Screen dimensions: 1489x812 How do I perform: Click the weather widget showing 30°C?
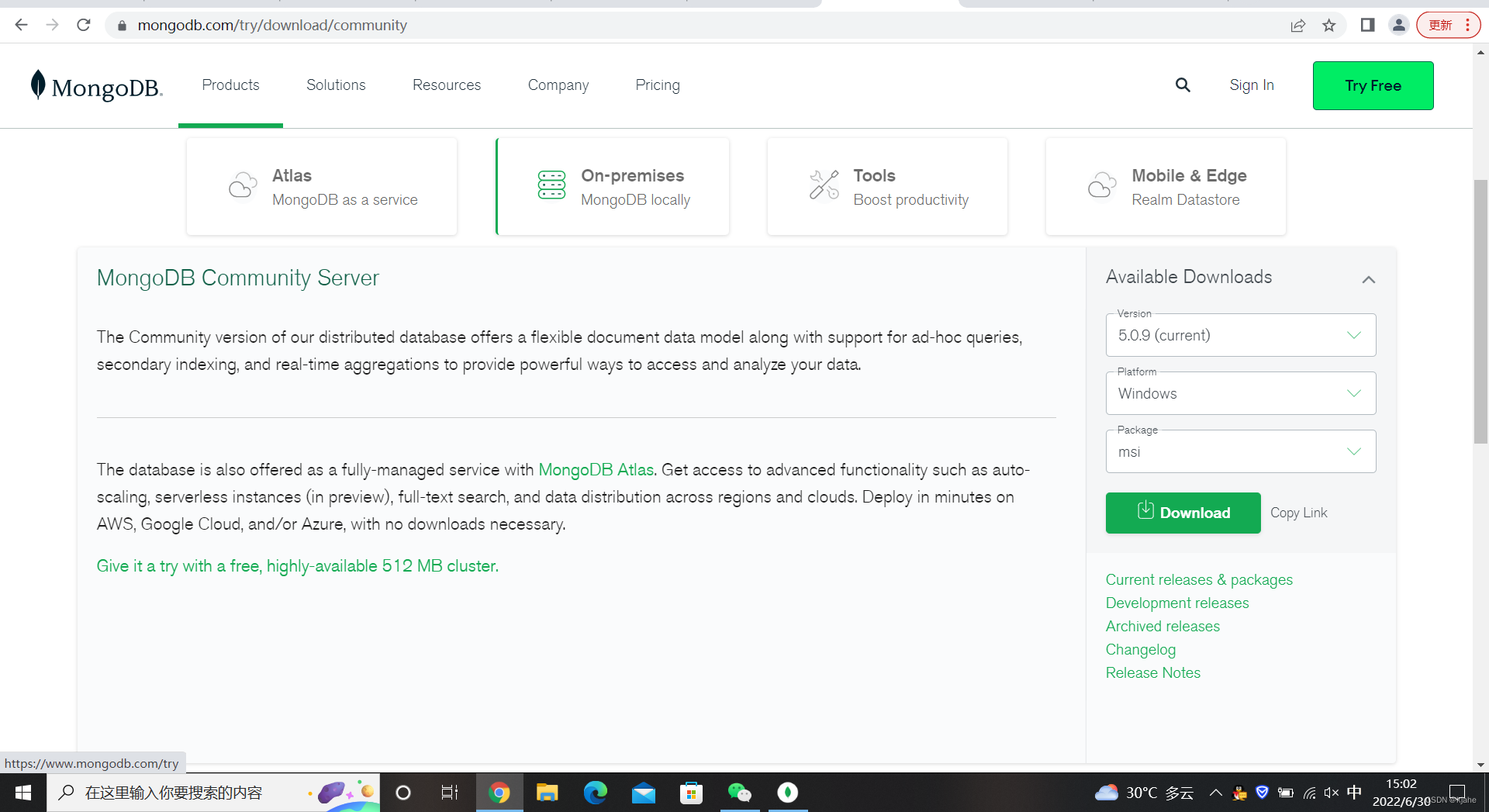[x=1144, y=793]
